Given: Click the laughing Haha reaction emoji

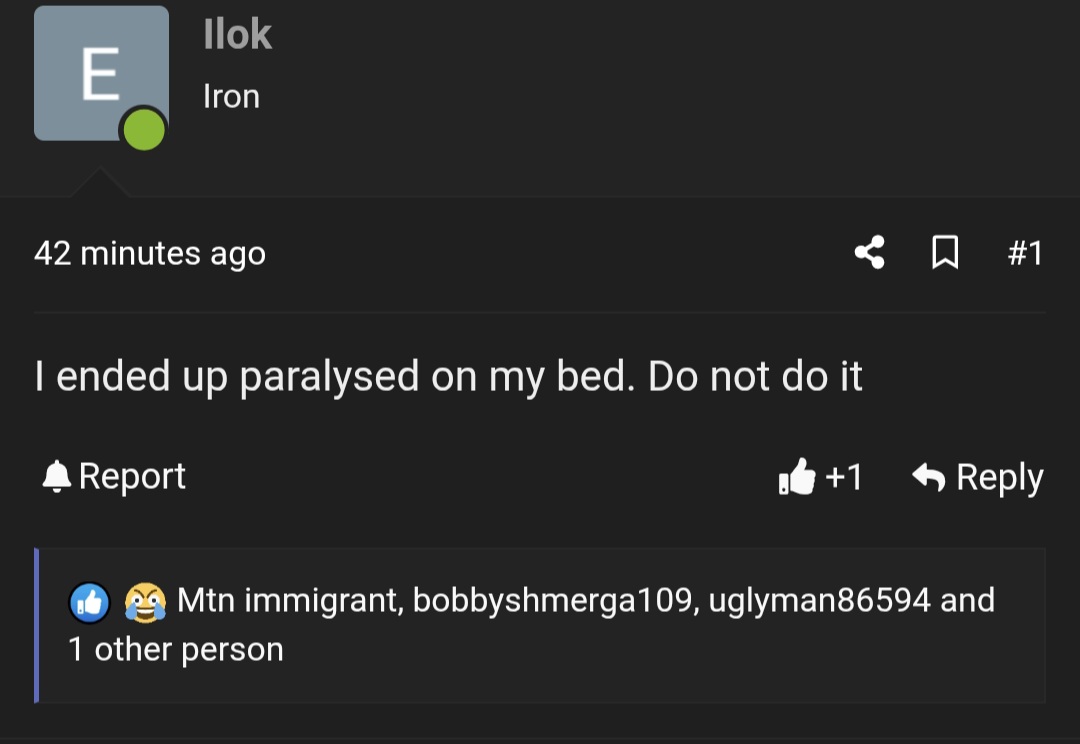Looking at the screenshot, I should [146, 601].
